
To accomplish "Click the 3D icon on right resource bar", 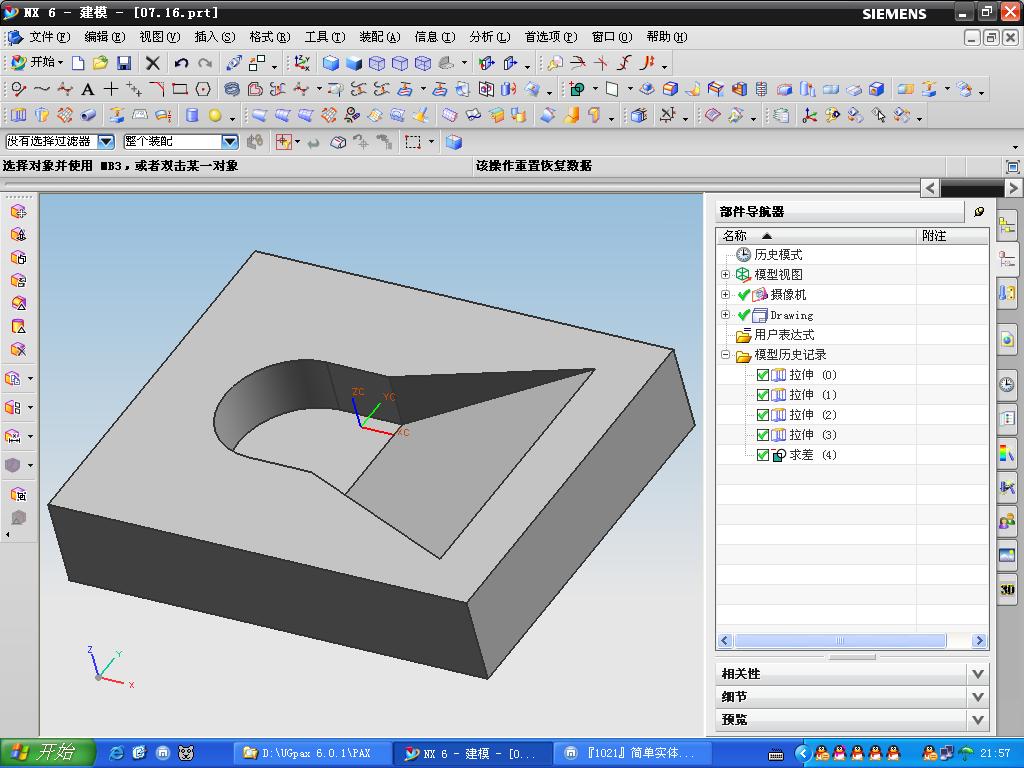I will 1007,589.
